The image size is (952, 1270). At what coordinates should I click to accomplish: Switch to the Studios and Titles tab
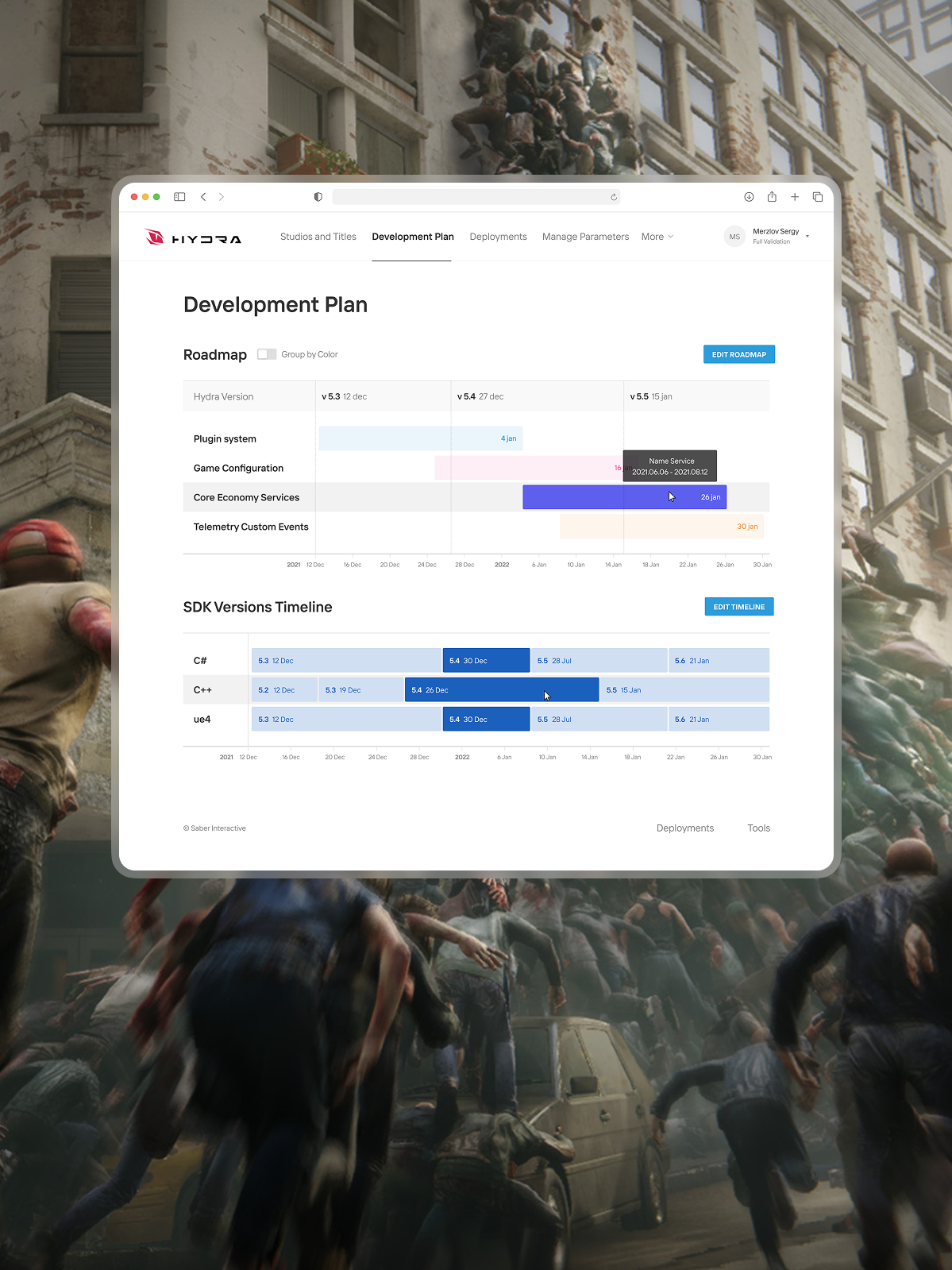click(x=318, y=237)
